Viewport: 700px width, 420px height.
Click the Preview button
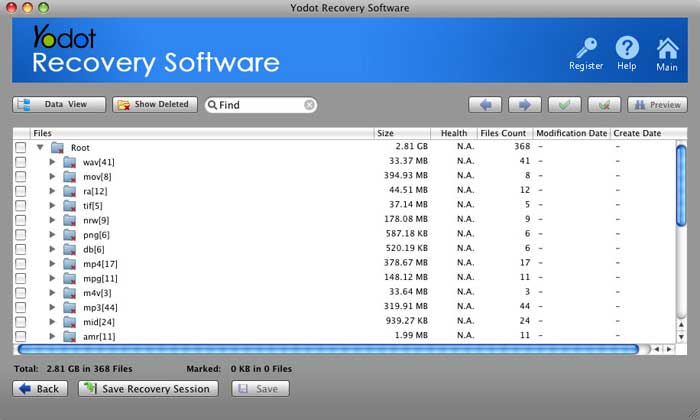tap(657, 105)
